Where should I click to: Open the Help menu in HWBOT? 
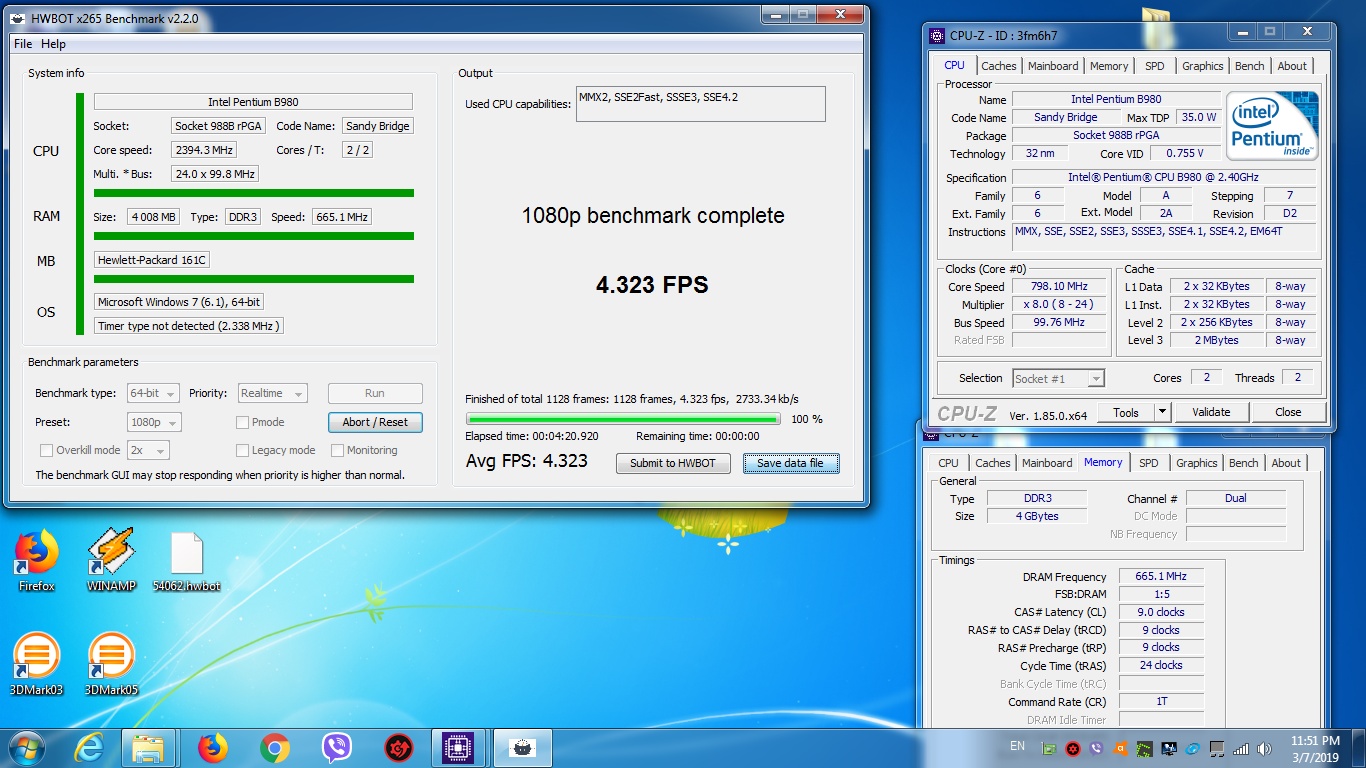pyautogui.click(x=54, y=44)
